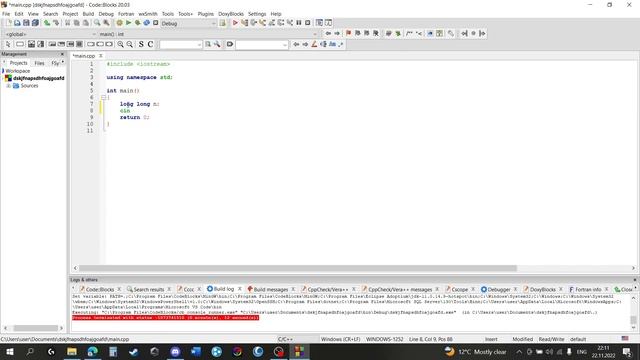640x360 pixels.
Task: Open the Windows Start menu
Action: [9, 351]
